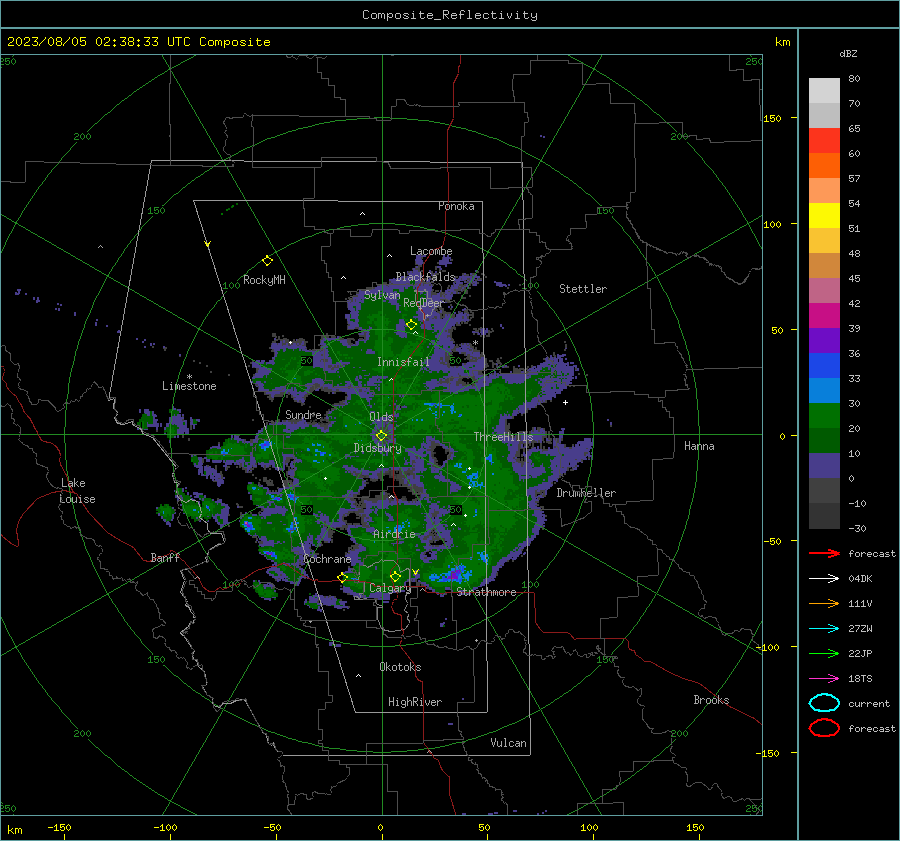Select the light blue 33–30 dBZ swatch
The width and height of the screenshot is (900, 841).
point(824,390)
